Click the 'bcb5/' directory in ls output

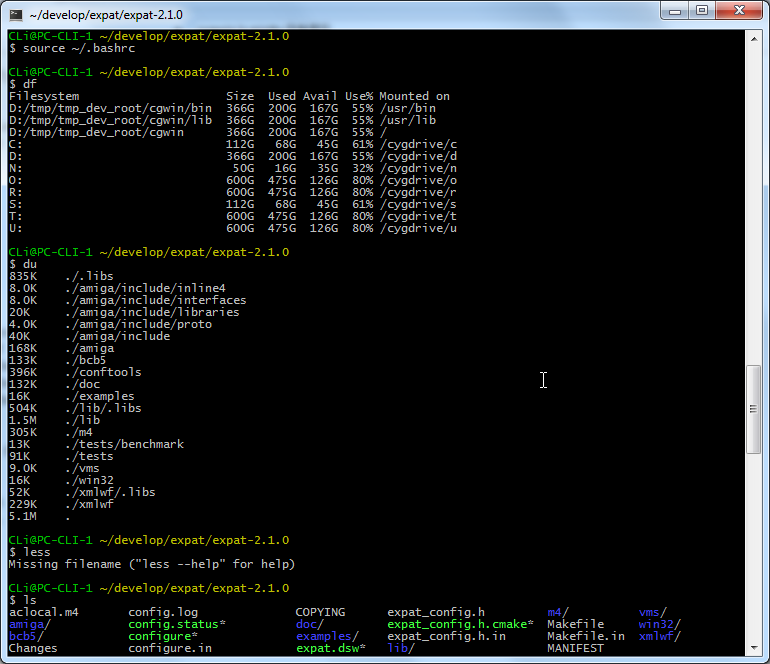[x=27, y=636]
